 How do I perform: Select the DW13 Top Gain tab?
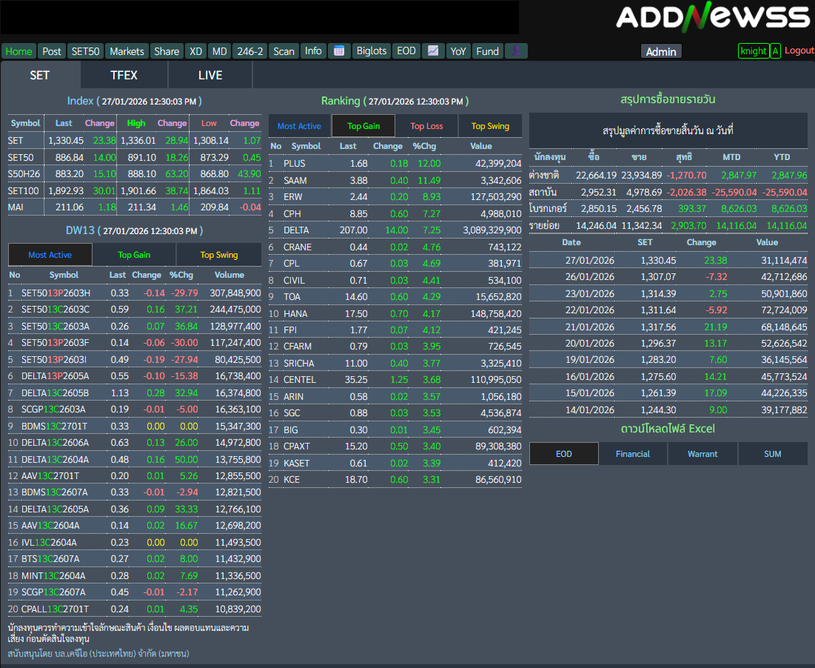click(134, 255)
